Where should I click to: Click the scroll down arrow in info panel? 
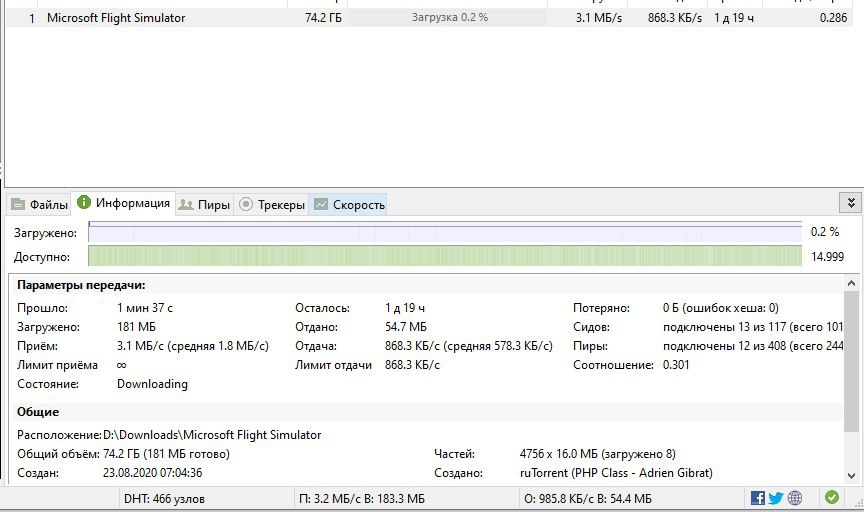pos(851,475)
